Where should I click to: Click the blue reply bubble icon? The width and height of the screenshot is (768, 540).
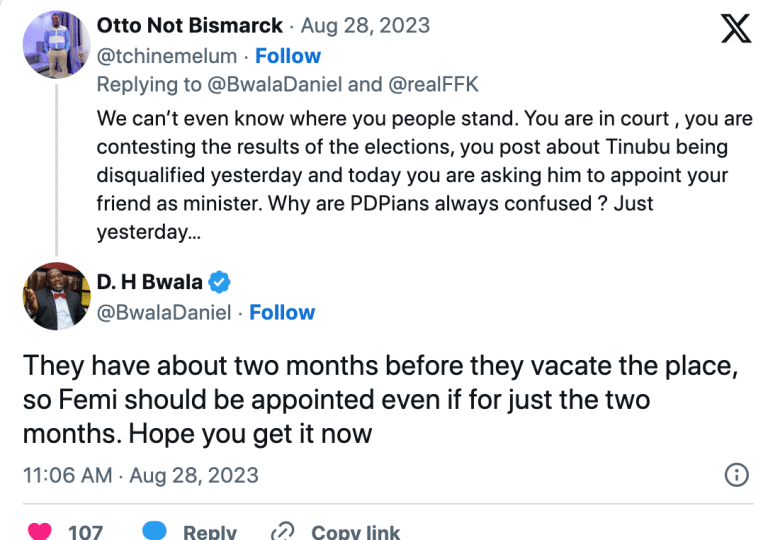(x=154, y=531)
